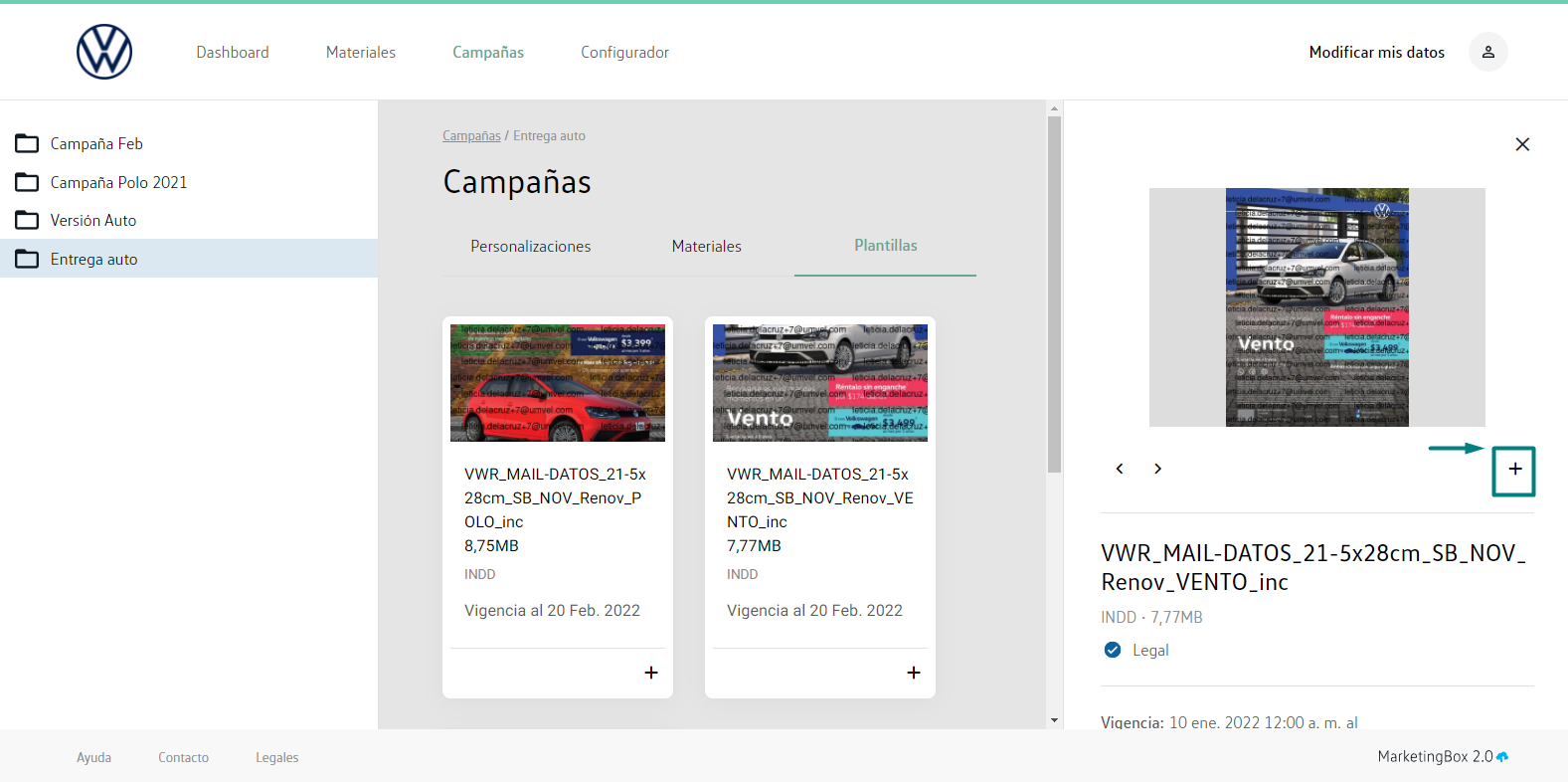This screenshot has height=782, width=1568.
Task: Close the detail panel with X
Action: tap(1522, 144)
